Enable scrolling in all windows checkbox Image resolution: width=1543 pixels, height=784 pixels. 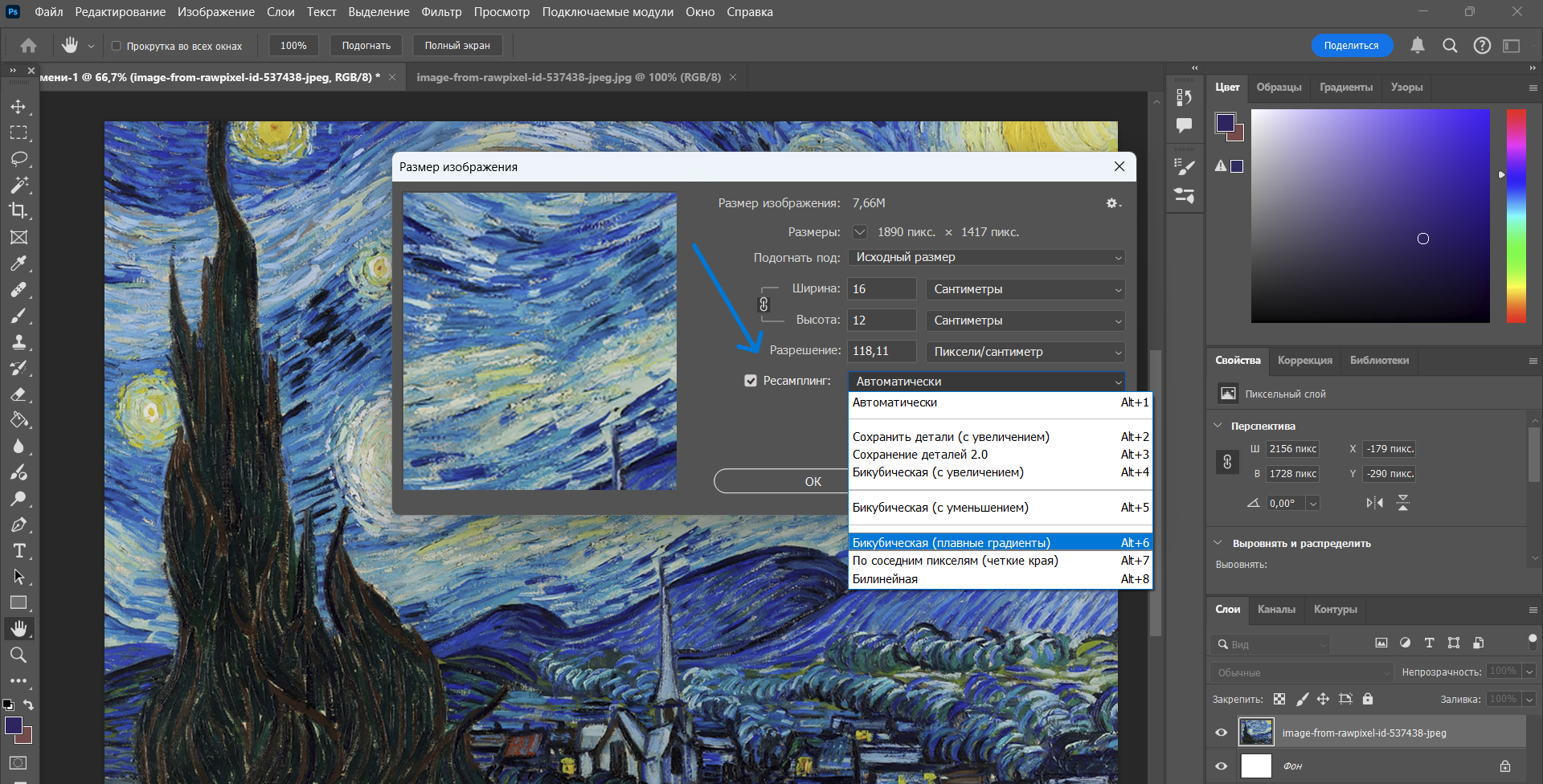coord(117,46)
